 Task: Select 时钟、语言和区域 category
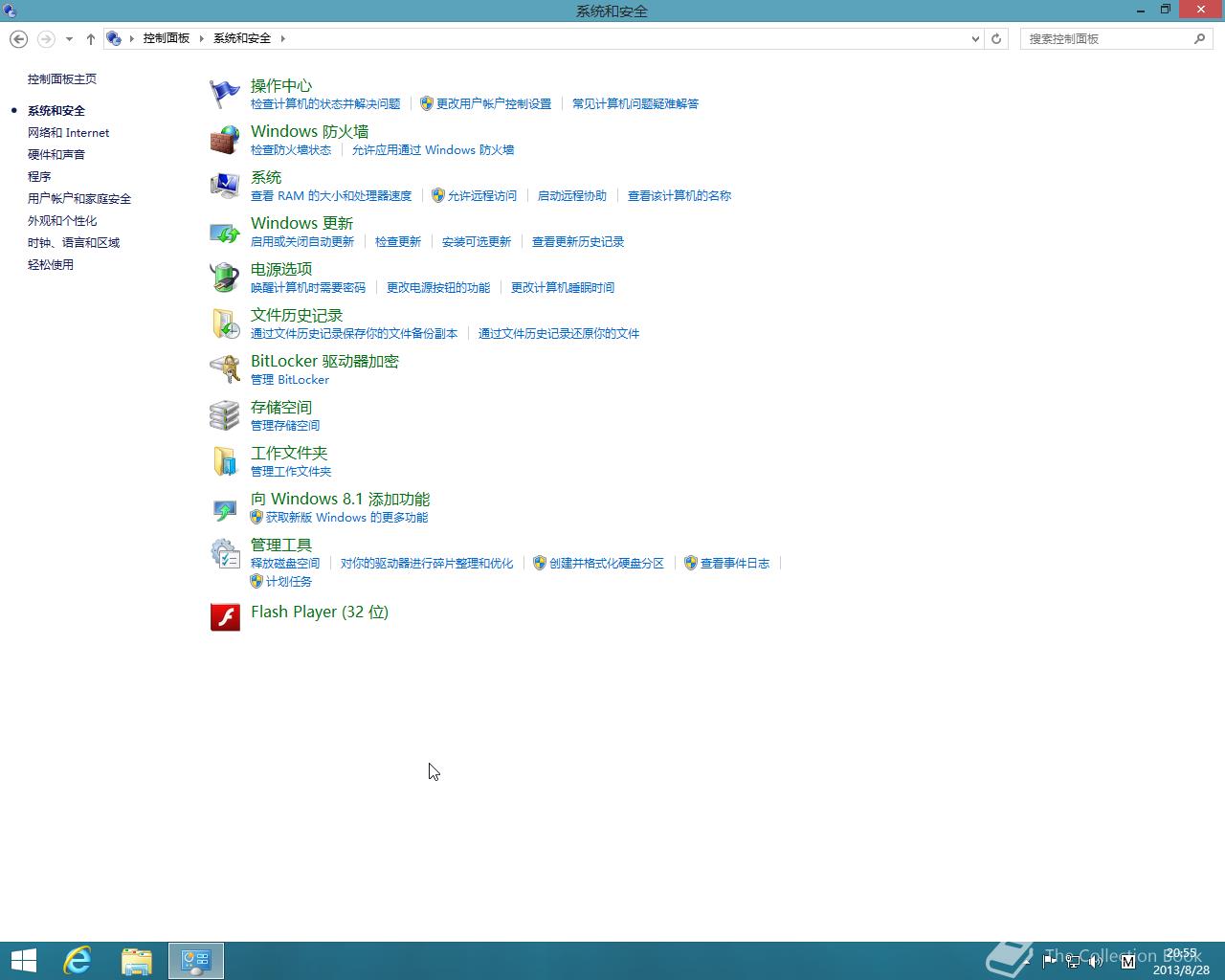point(74,243)
